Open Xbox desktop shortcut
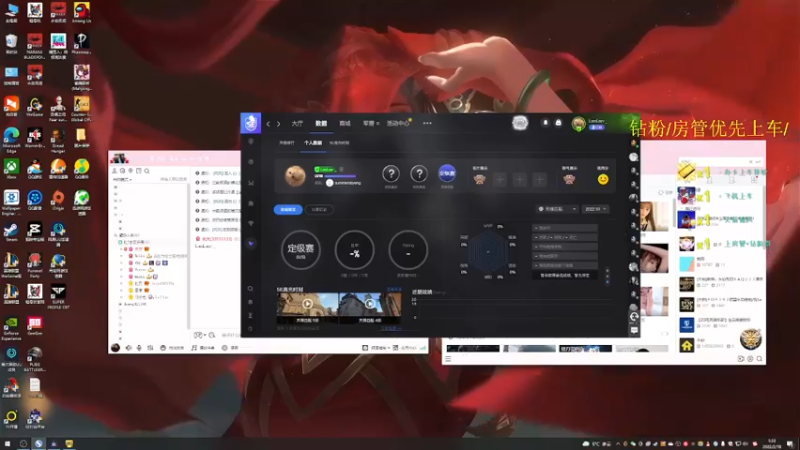 tap(11, 169)
